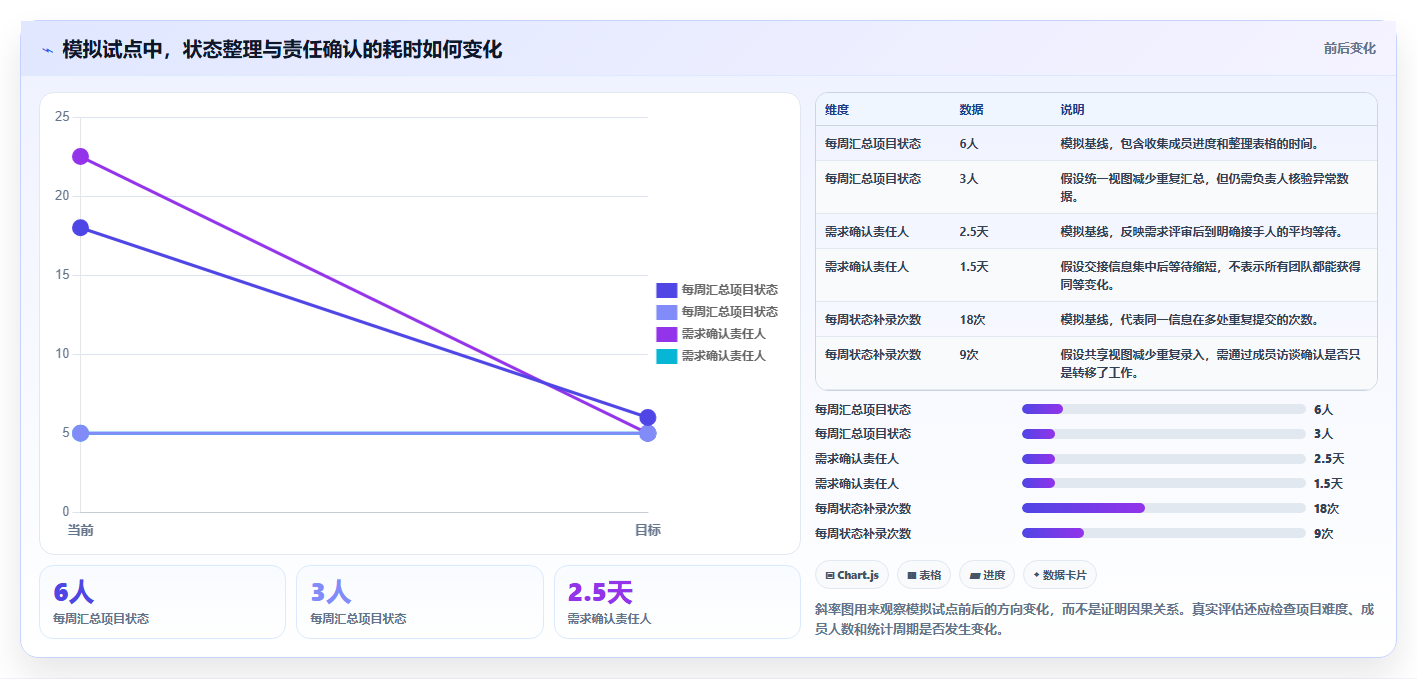Click dark indigo data point at 目标

pos(647,417)
